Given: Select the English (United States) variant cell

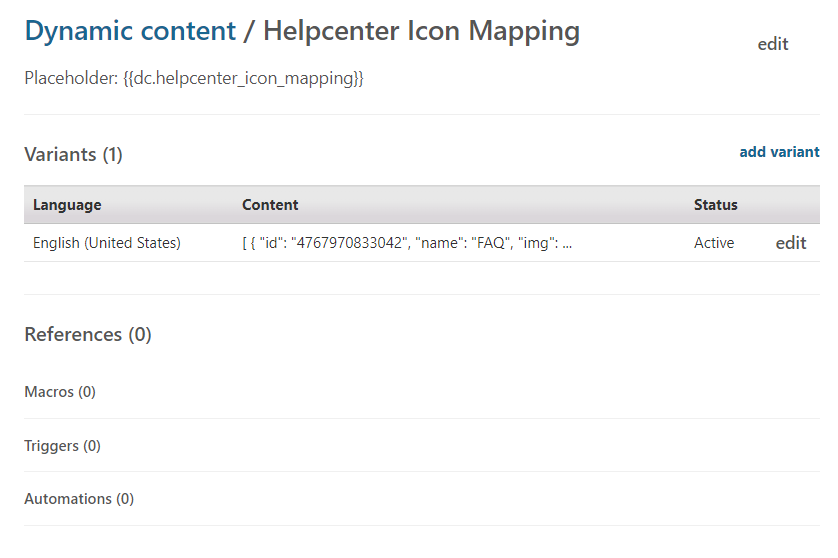Looking at the screenshot, I should pyautogui.click(x=107, y=243).
